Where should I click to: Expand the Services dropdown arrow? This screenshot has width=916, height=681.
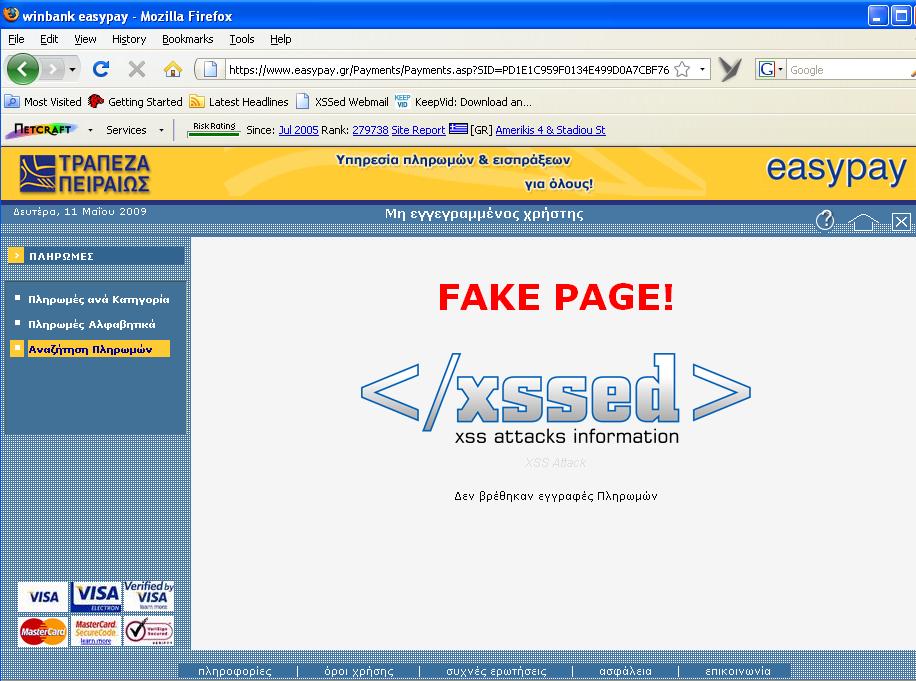coord(161,130)
